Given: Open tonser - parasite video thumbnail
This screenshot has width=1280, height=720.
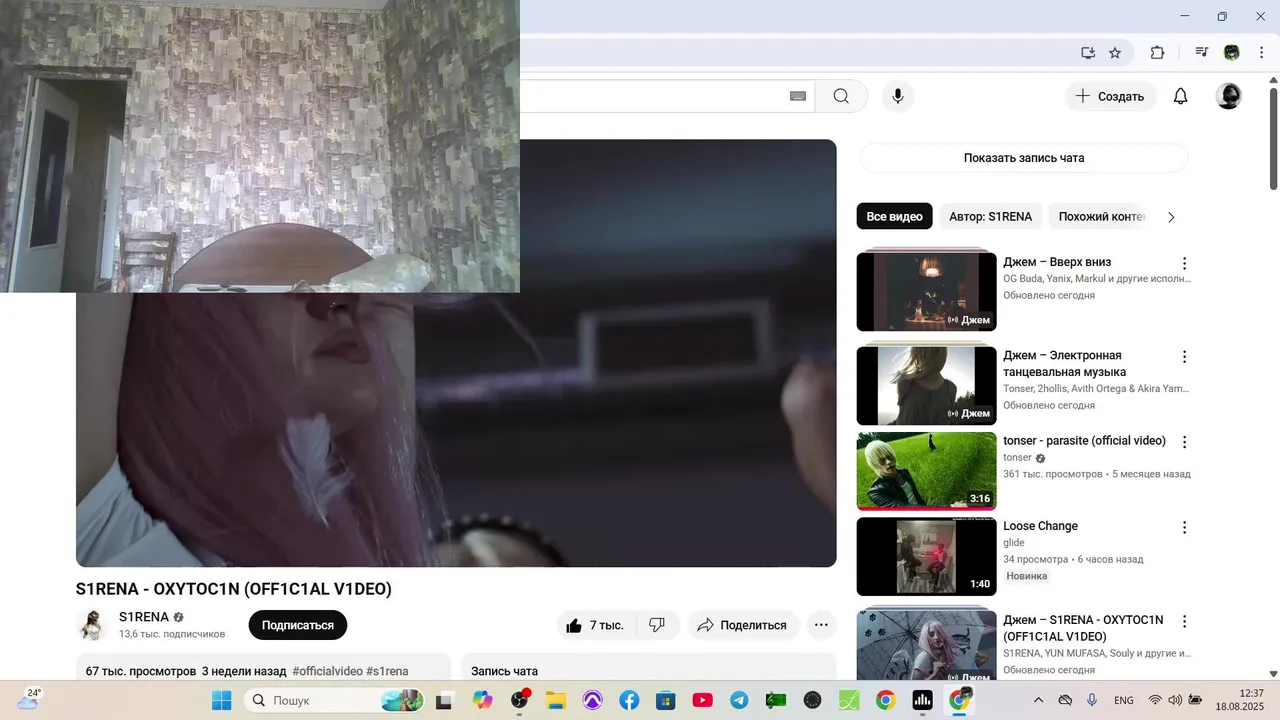Looking at the screenshot, I should point(927,471).
